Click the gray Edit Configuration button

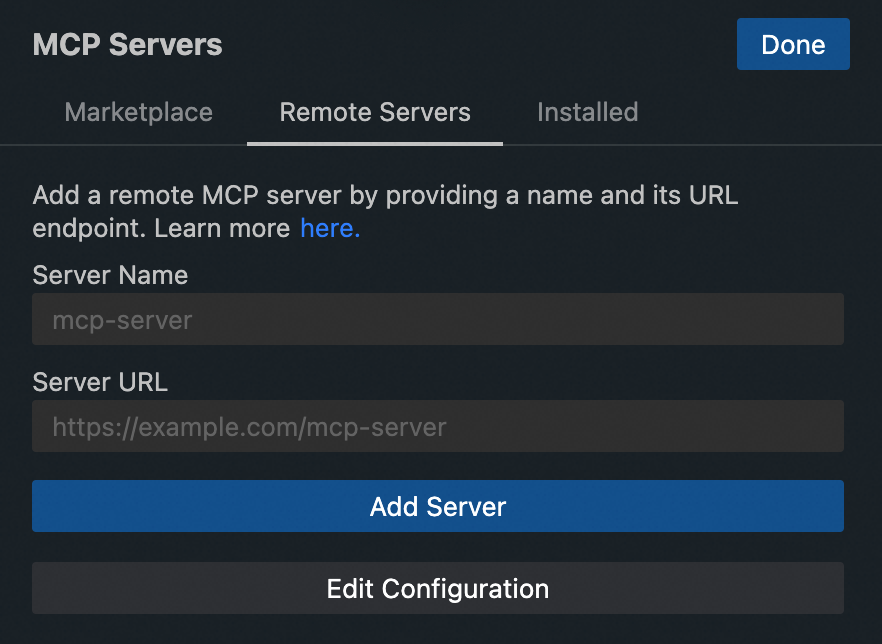438,588
